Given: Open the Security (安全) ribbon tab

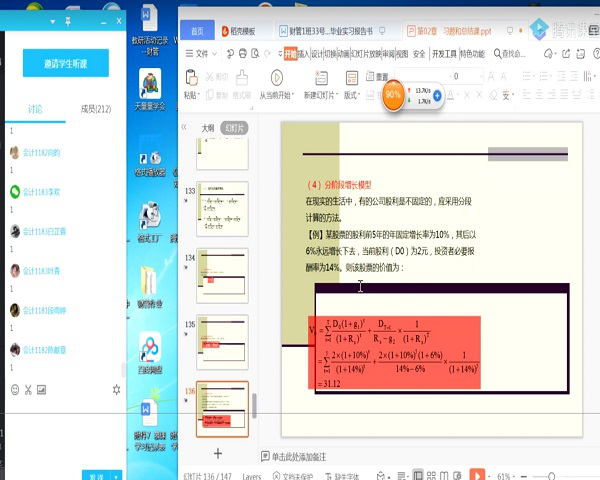Looking at the screenshot, I should [x=419, y=54].
